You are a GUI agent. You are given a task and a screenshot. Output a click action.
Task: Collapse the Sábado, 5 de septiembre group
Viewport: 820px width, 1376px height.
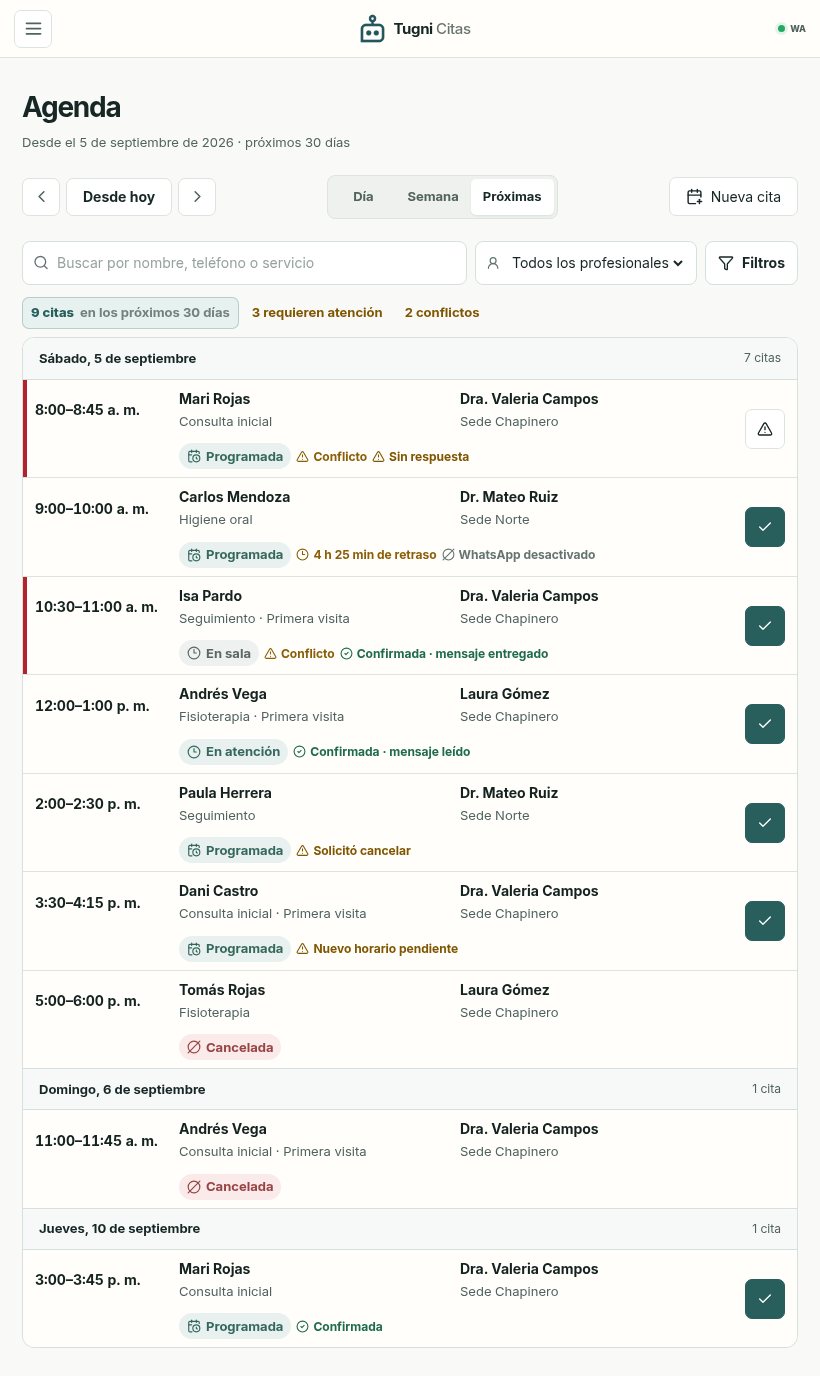click(410, 358)
